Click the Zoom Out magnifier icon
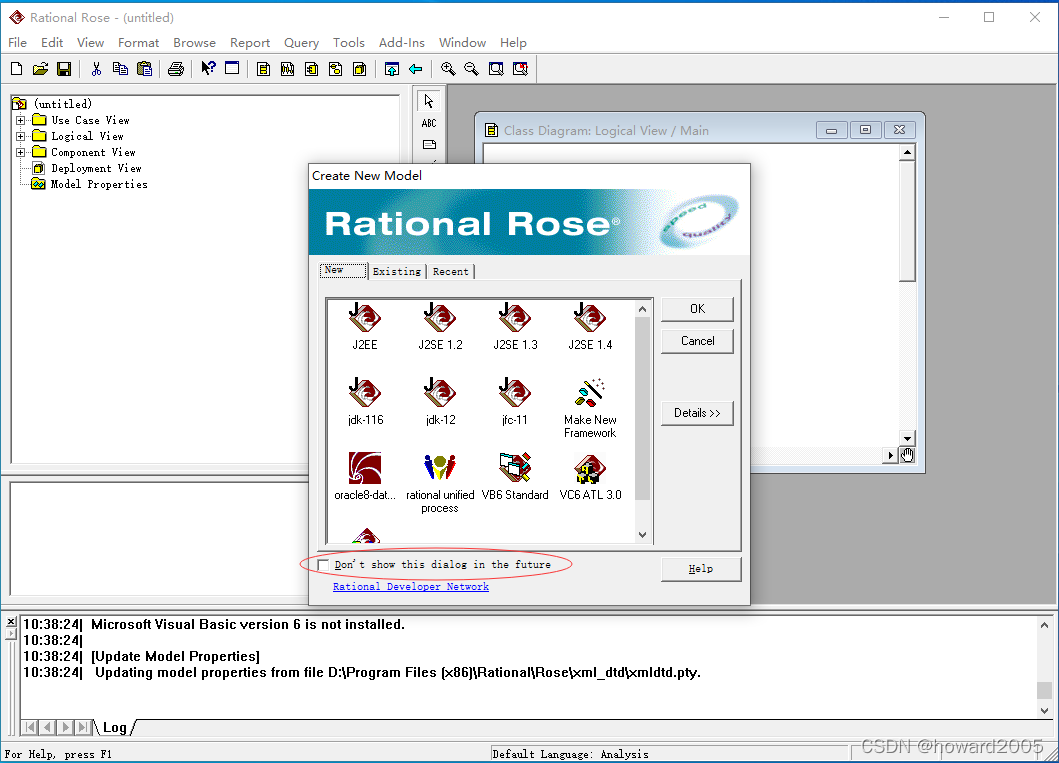The image size is (1059, 763). [471, 68]
